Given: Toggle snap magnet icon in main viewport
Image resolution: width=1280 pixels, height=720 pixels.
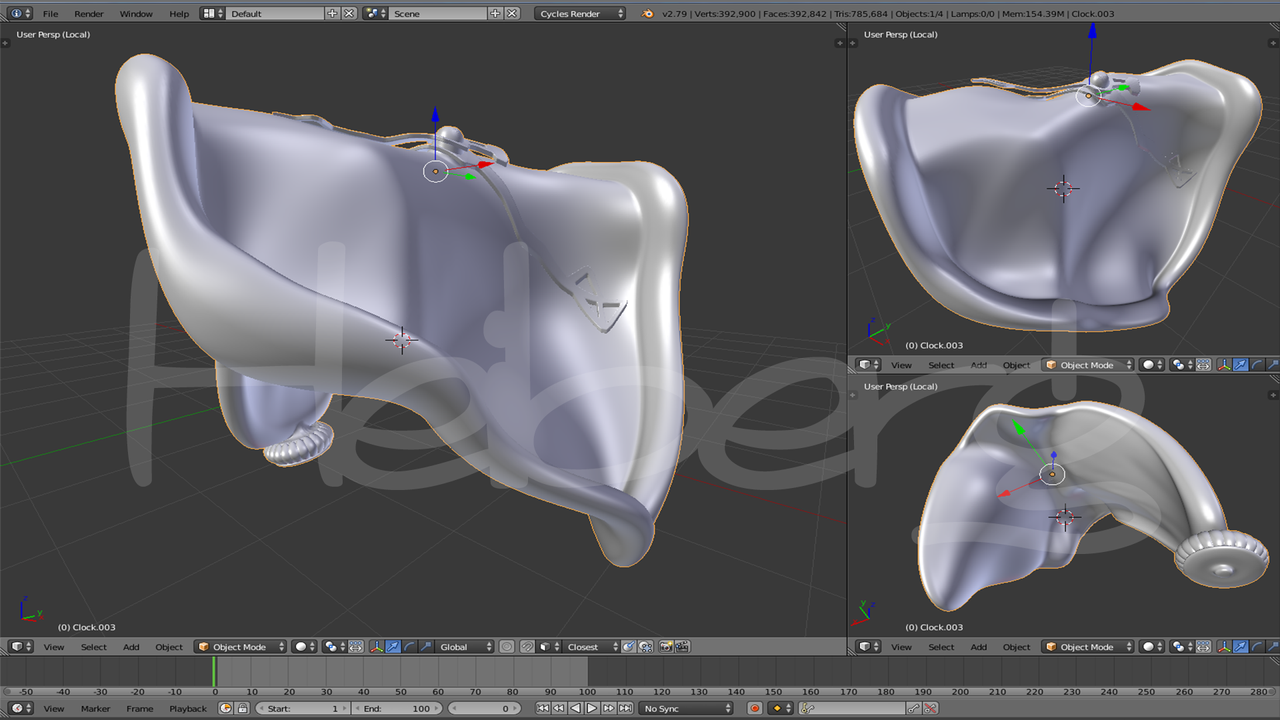Looking at the screenshot, I should 527,647.
